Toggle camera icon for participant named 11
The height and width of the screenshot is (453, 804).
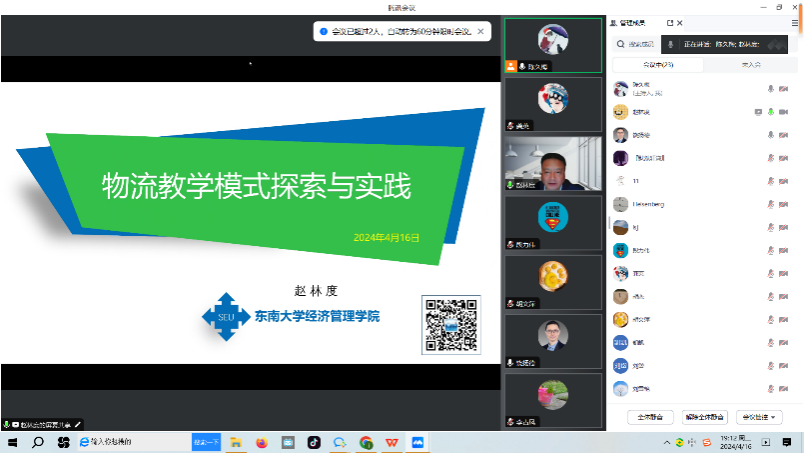(785, 181)
